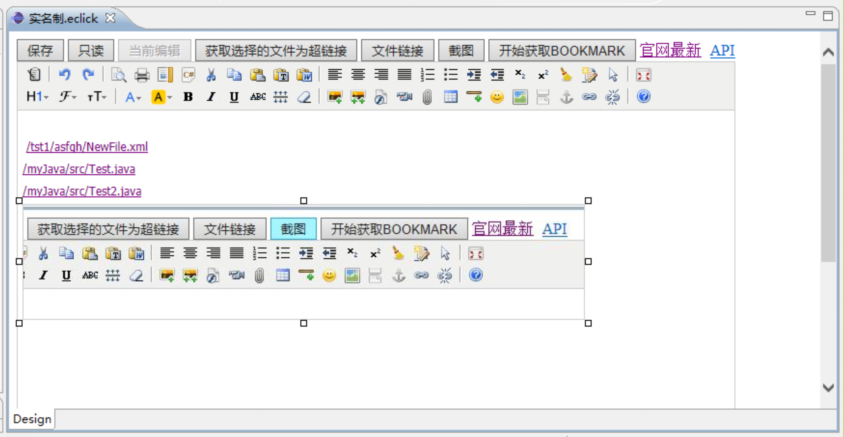Insert hyperlink with top chain icon
Viewport: 844px width, 437px height.
point(589,97)
